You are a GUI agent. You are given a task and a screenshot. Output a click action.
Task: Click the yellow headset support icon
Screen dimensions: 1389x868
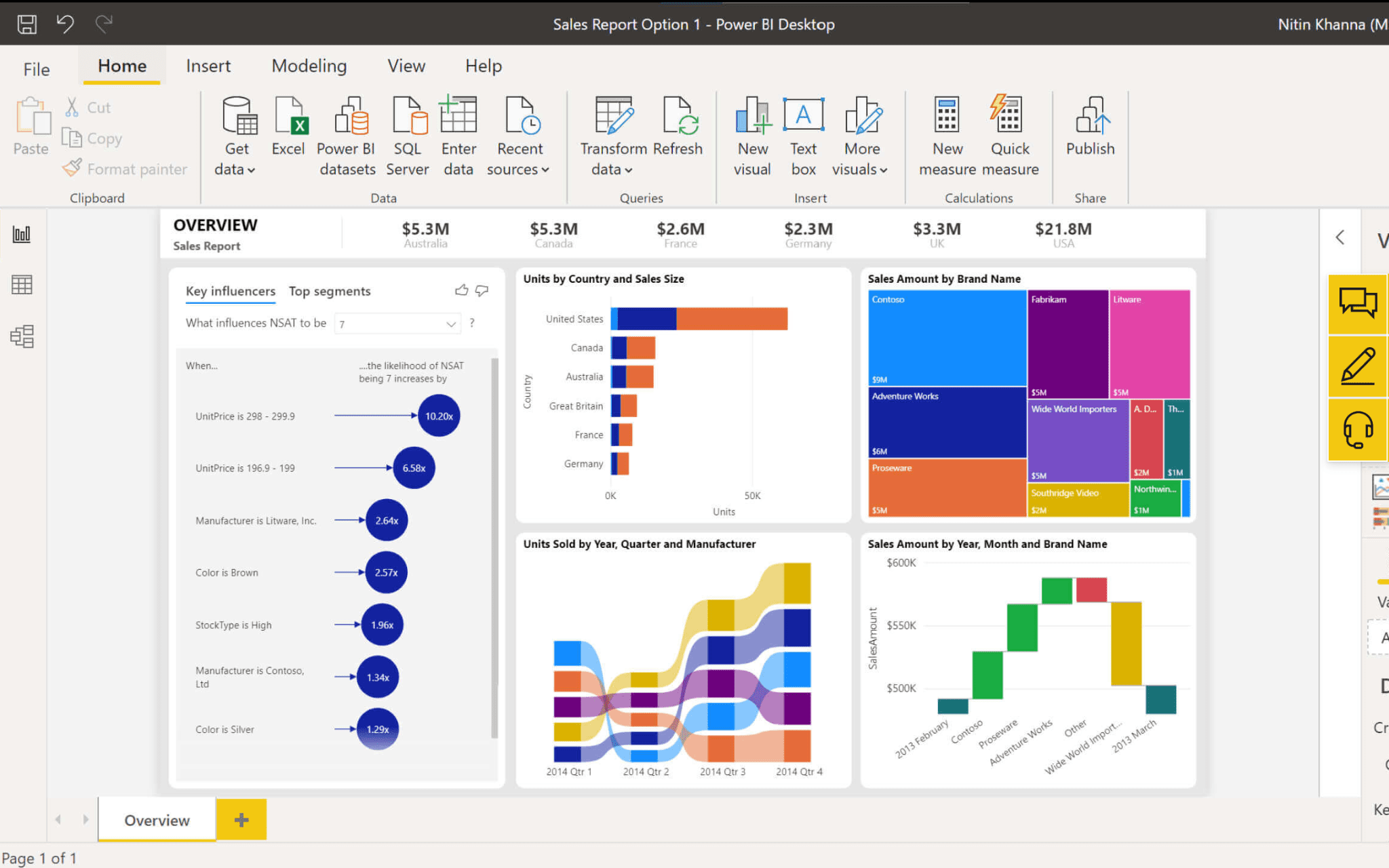pyautogui.click(x=1356, y=429)
